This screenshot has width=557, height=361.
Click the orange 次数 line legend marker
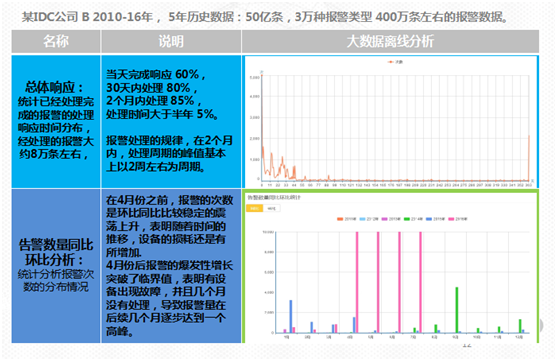tap(391, 62)
